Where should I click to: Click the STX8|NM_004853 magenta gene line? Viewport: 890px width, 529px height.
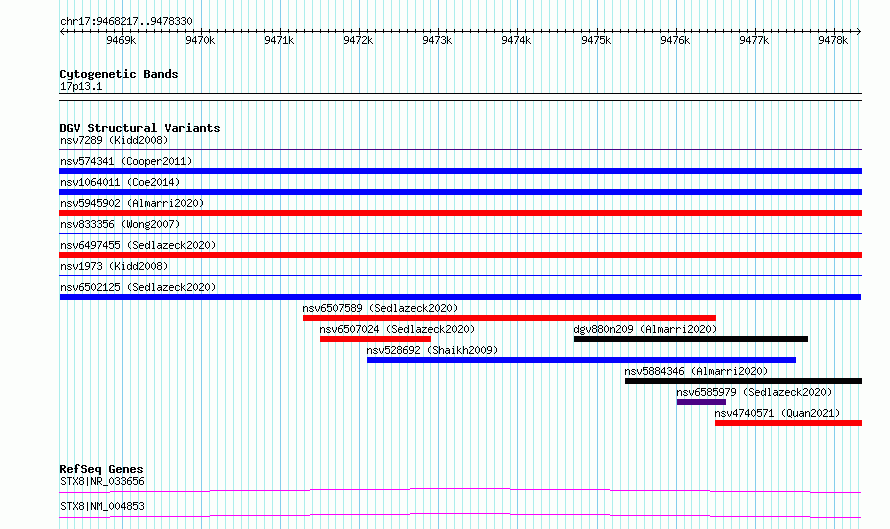(x=460, y=515)
